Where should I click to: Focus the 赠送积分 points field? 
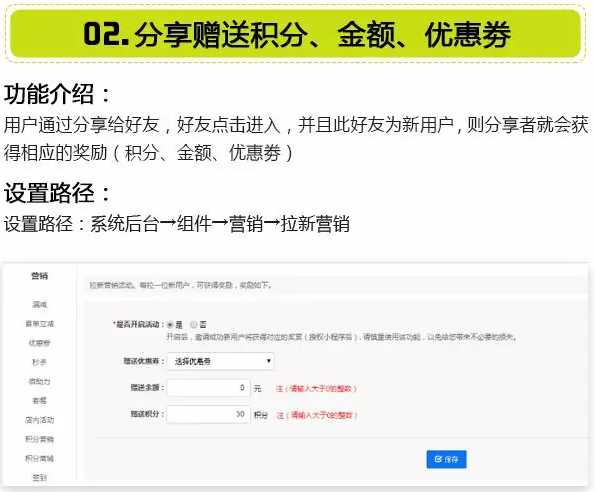point(209,414)
